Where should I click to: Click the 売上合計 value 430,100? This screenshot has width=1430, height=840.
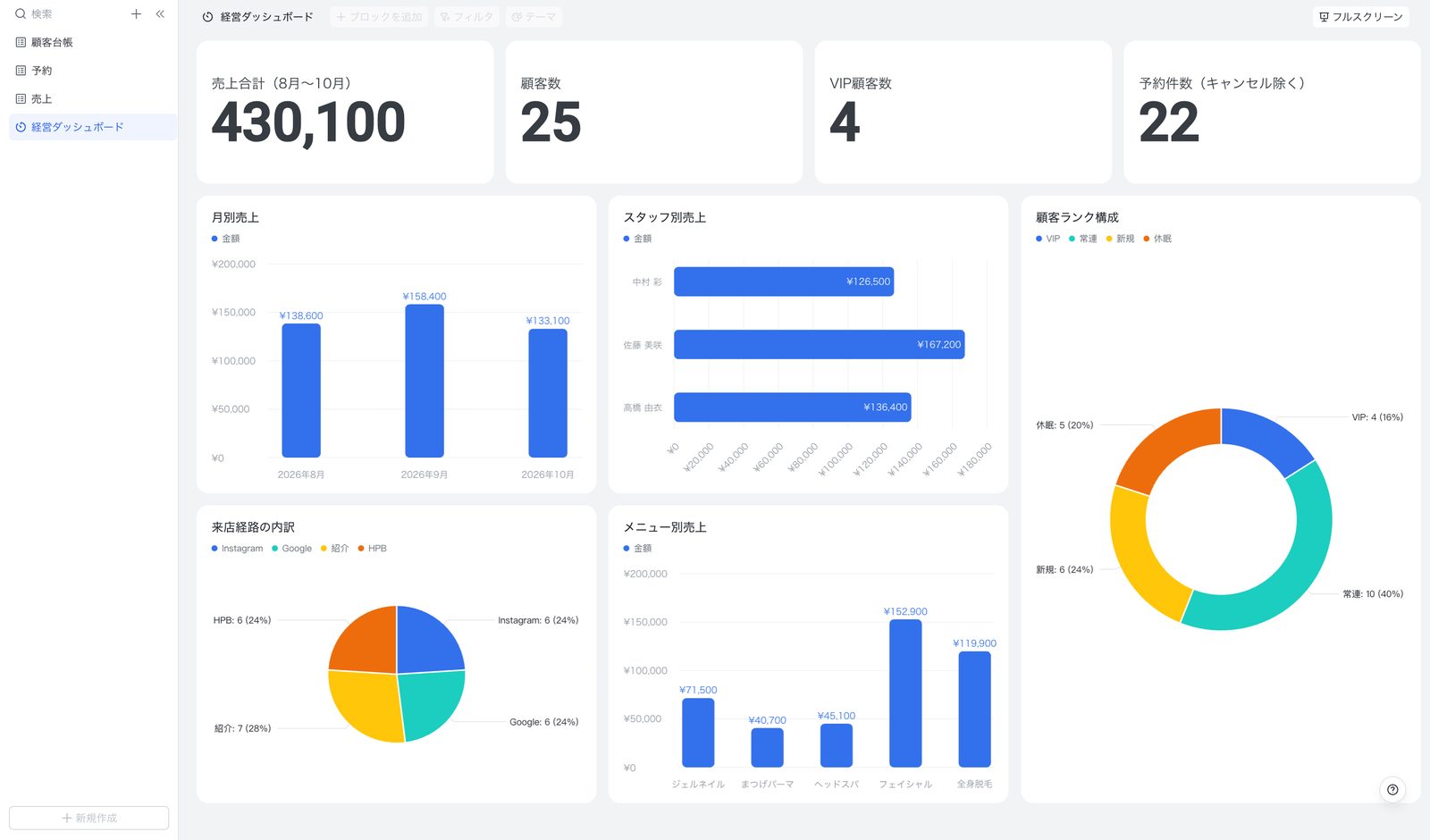308,122
